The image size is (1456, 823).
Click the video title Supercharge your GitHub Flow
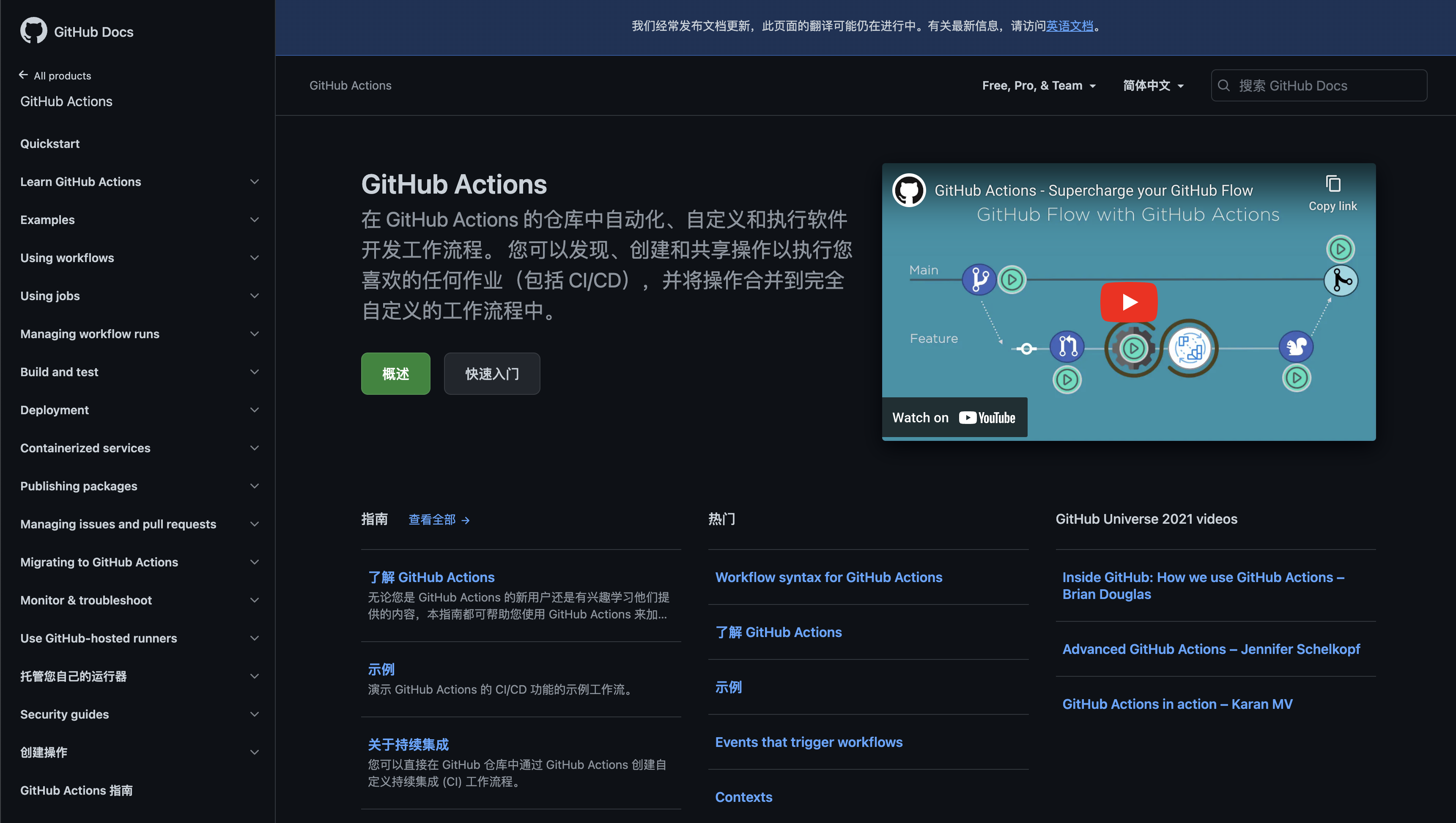coord(1093,191)
